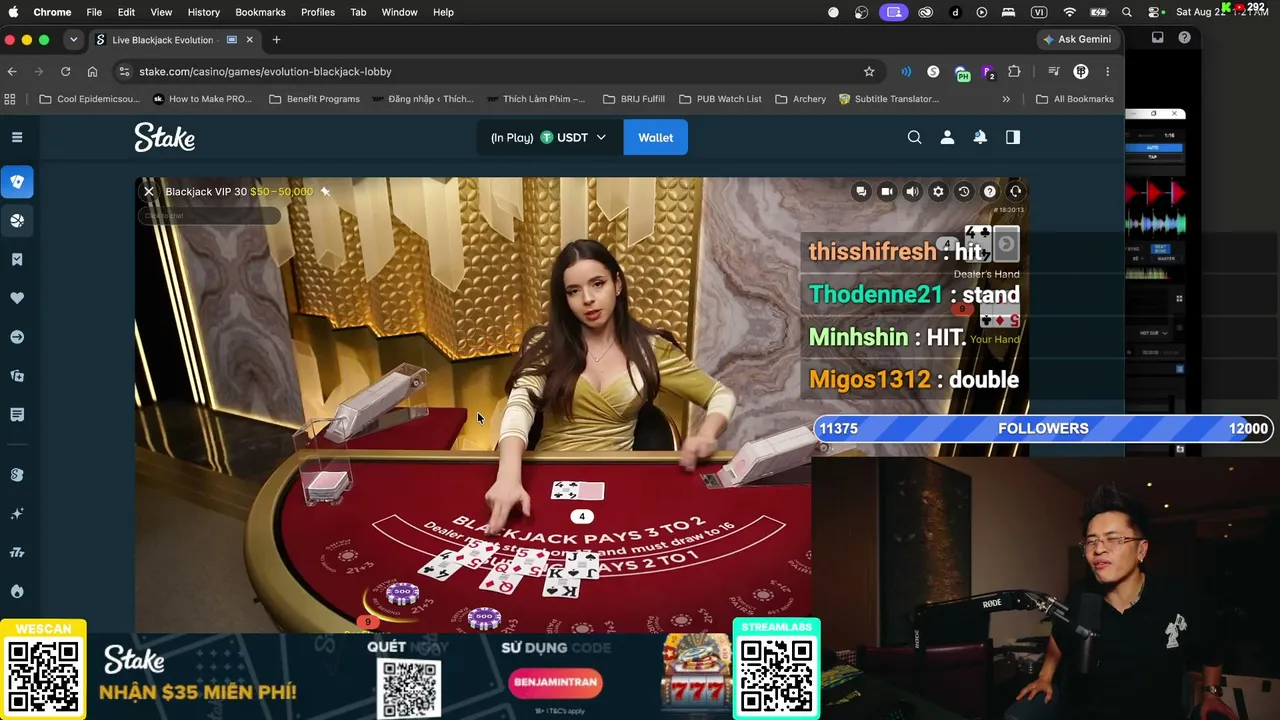Open Stake notifications bell

980,137
